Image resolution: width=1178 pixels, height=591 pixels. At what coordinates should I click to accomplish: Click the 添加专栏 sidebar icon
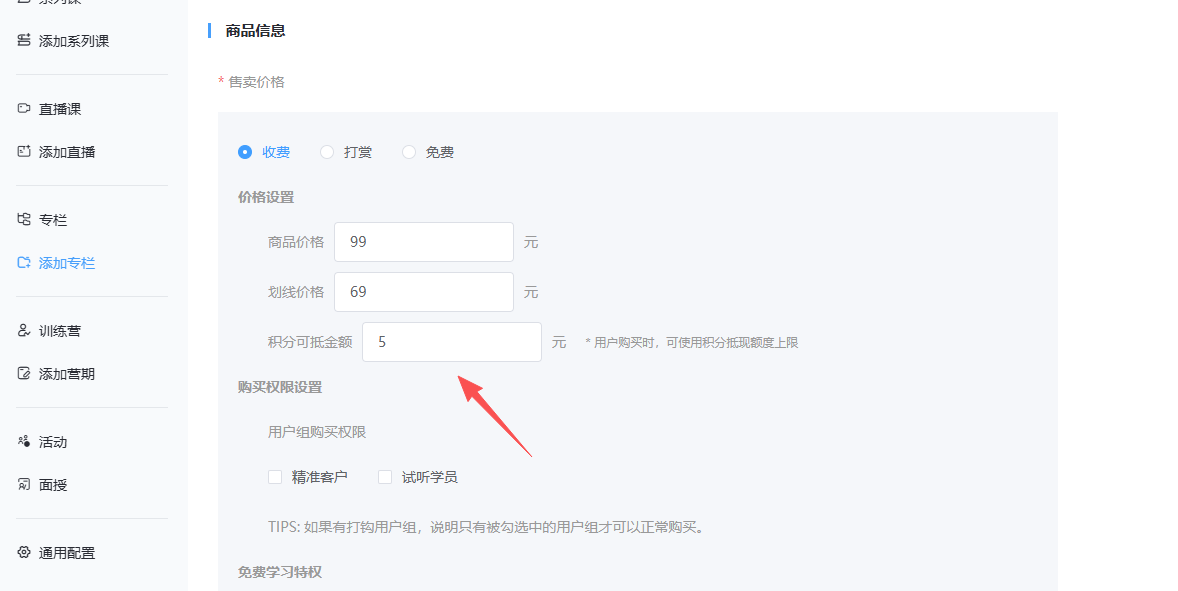coord(24,263)
